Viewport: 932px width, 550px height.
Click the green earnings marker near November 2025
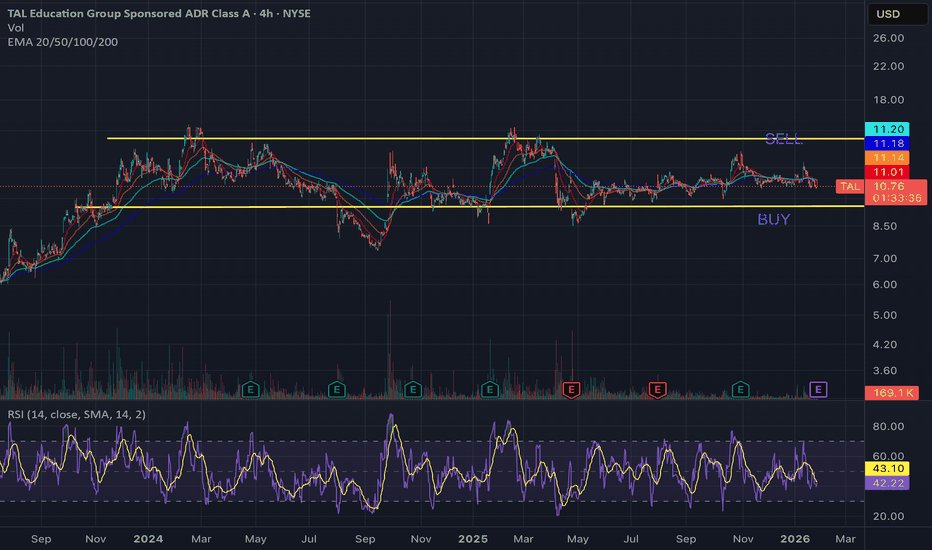[x=741, y=389]
